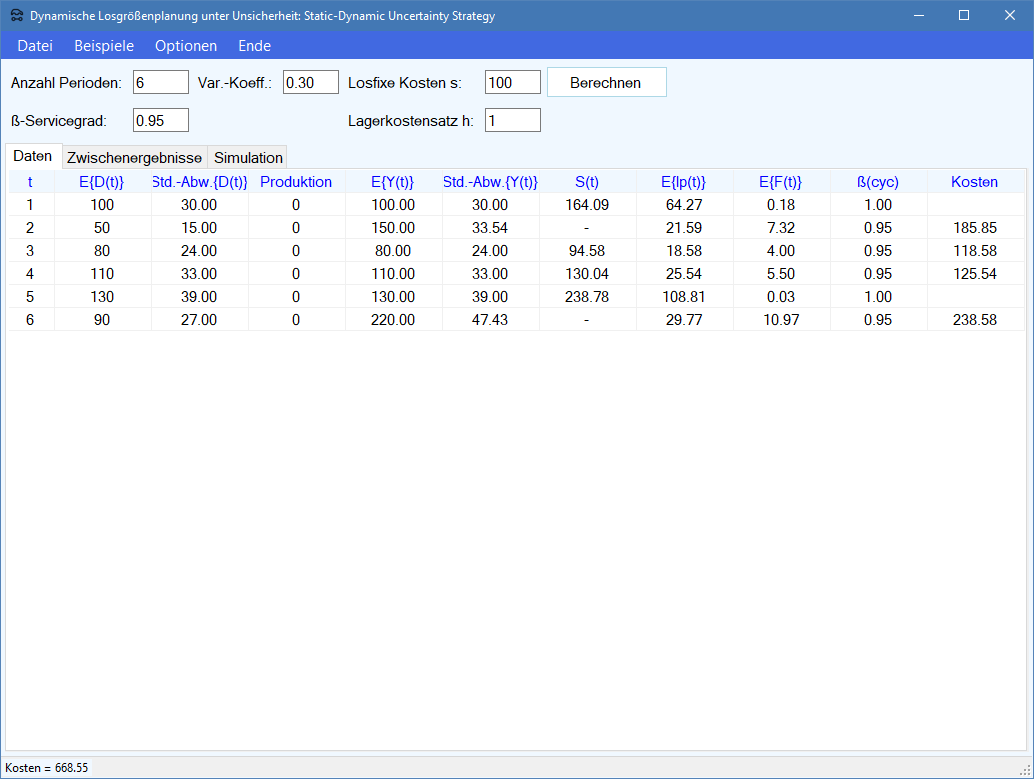Focus the Losfixe Kosten s field
This screenshot has width=1034, height=779.
coord(512,83)
